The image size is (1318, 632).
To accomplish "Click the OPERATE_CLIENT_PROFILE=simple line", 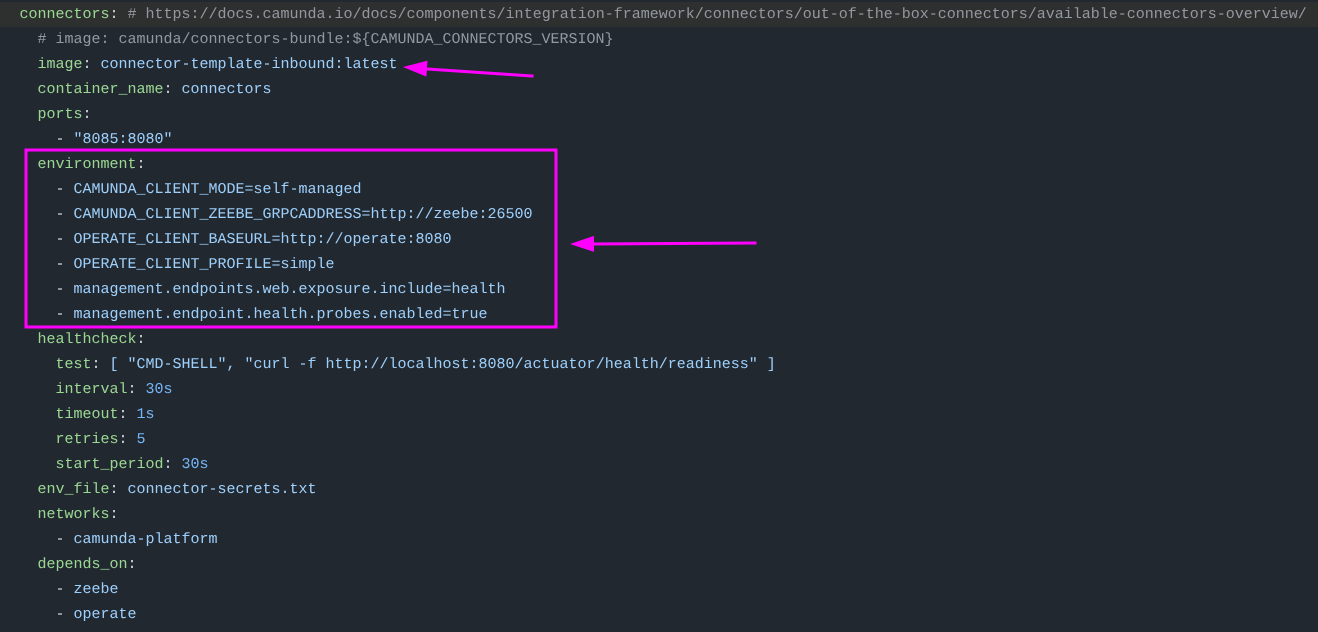I will tap(204, 264).
